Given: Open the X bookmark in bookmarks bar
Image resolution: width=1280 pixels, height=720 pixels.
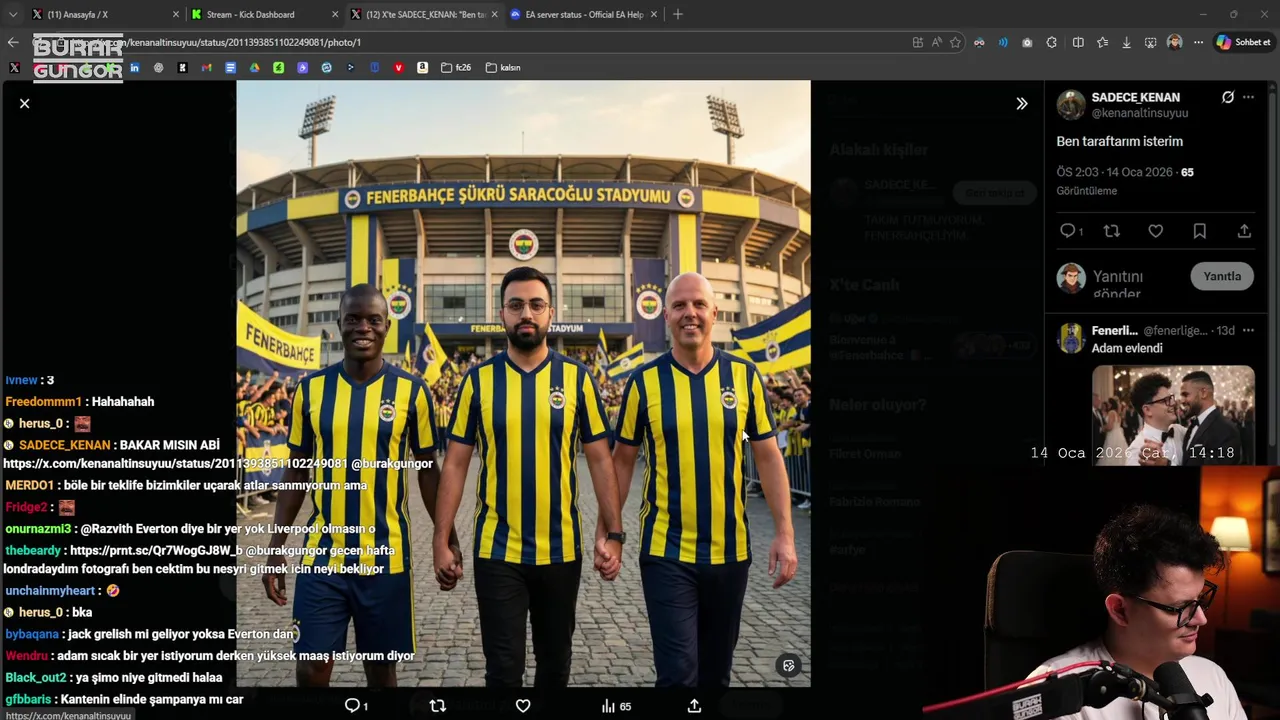Looking at the screenshot, I should (x=14, y=67).
